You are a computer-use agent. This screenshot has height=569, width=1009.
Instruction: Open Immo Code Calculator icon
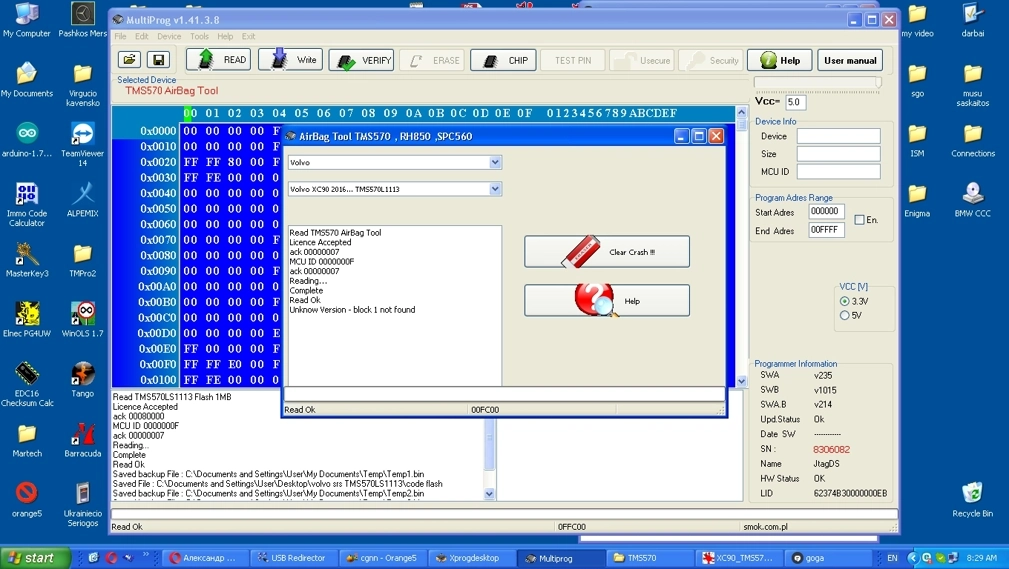coord(26,204)
